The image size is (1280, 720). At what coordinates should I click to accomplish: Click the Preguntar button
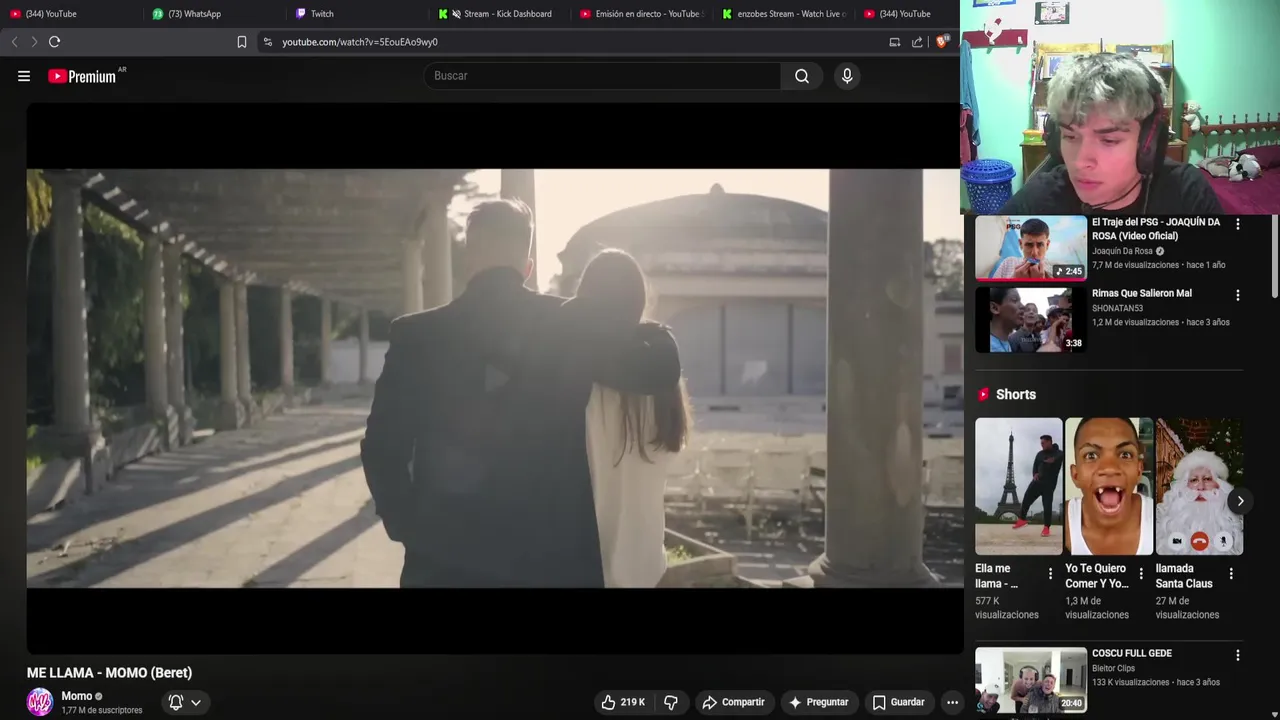818,702
